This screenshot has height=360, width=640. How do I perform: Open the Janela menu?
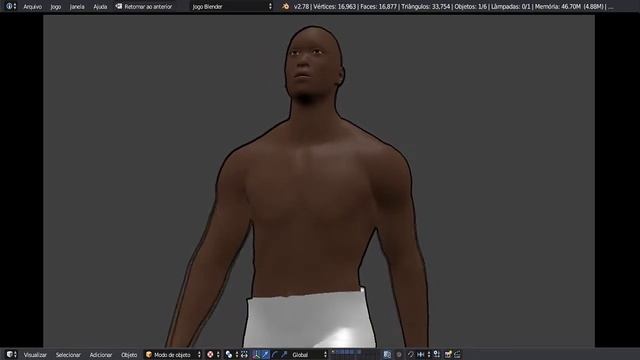click(x=77, y=7)
